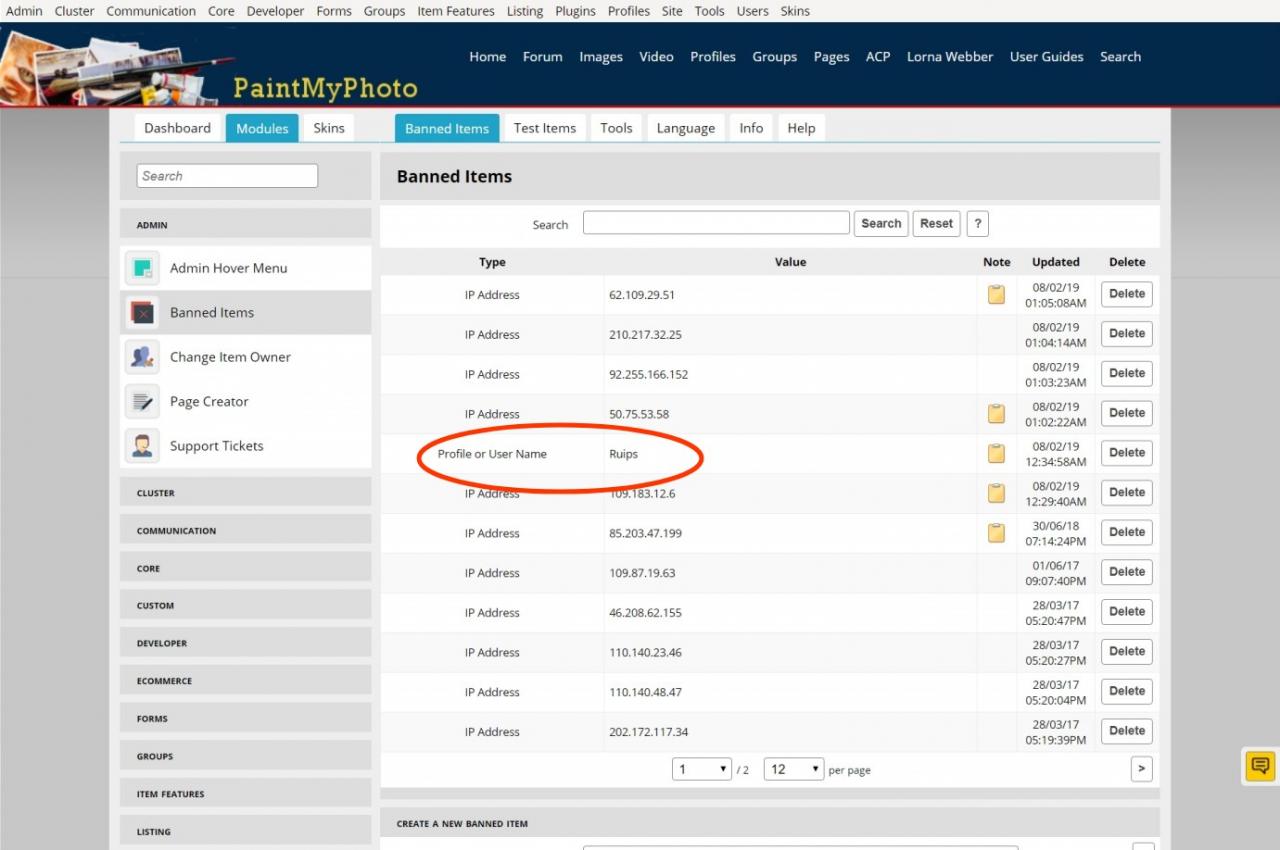
Task: Click the Updated column header
Action: point(1056,262)
